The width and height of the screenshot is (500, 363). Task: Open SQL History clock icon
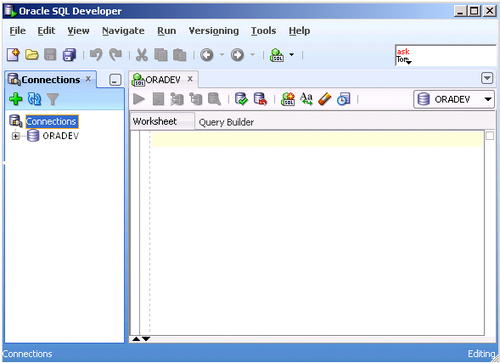[x=343, y=99]
